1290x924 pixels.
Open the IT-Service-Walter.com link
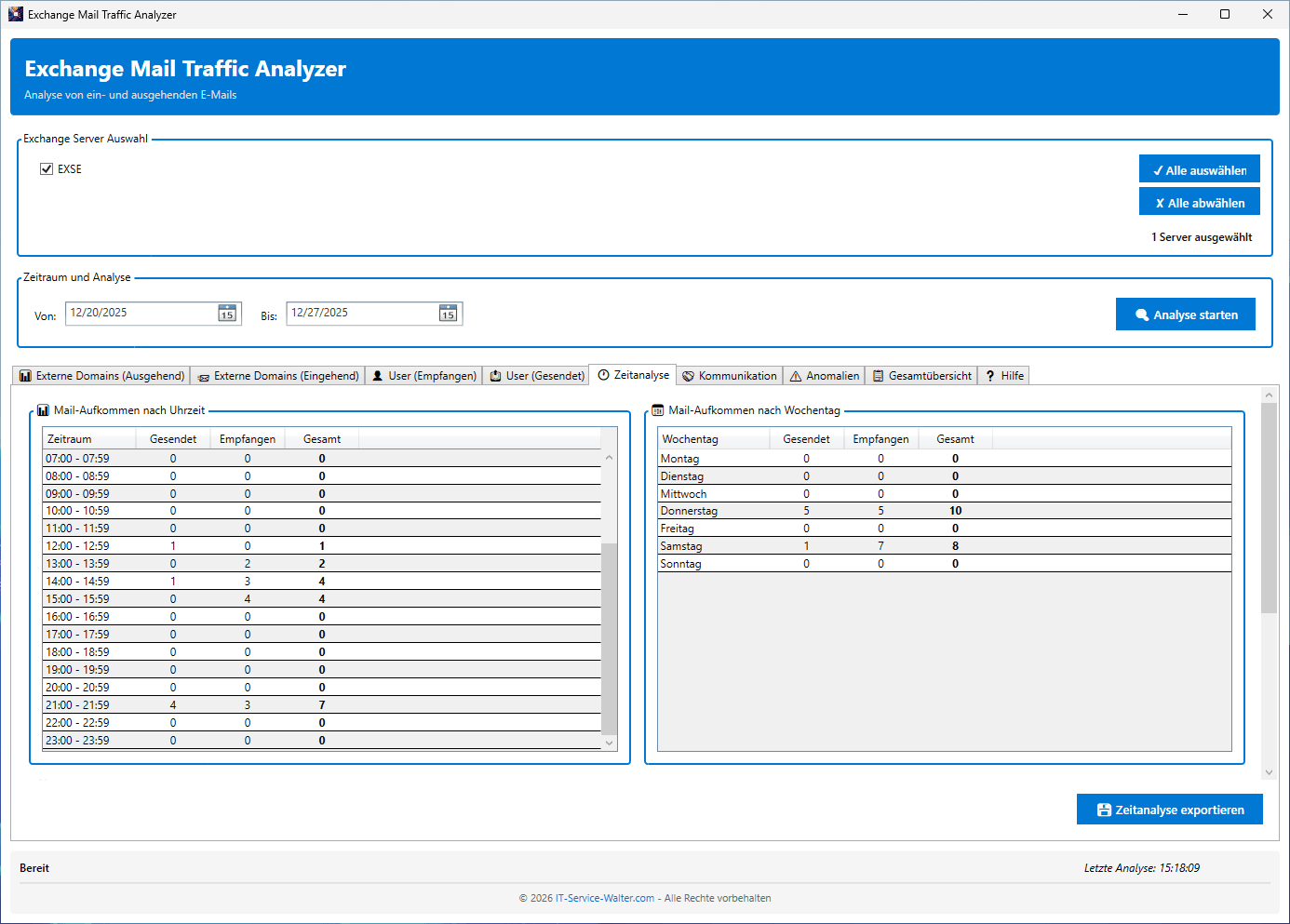pyautogui.click(x=605, y=898)
